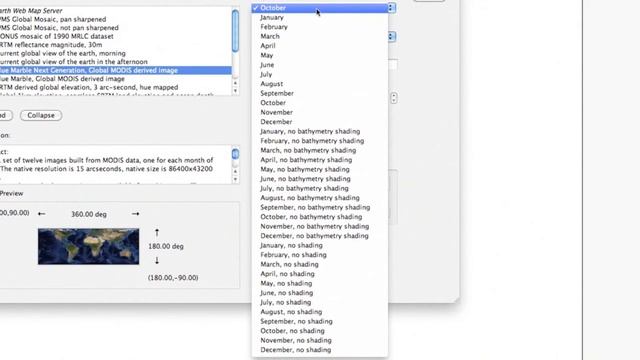The image size is (640, 360).
Task: Pick July, no bathymetry shading
Action: tap(320, 188)
